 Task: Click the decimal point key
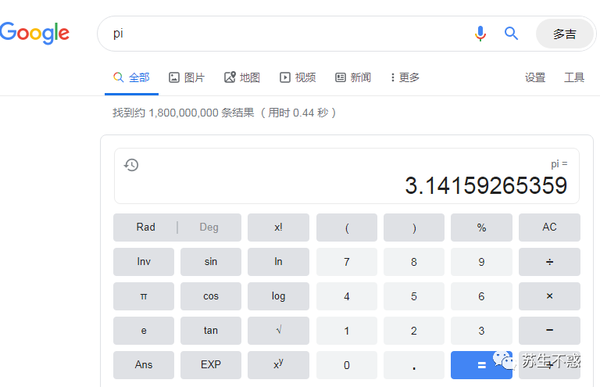[x=414, y=365]
